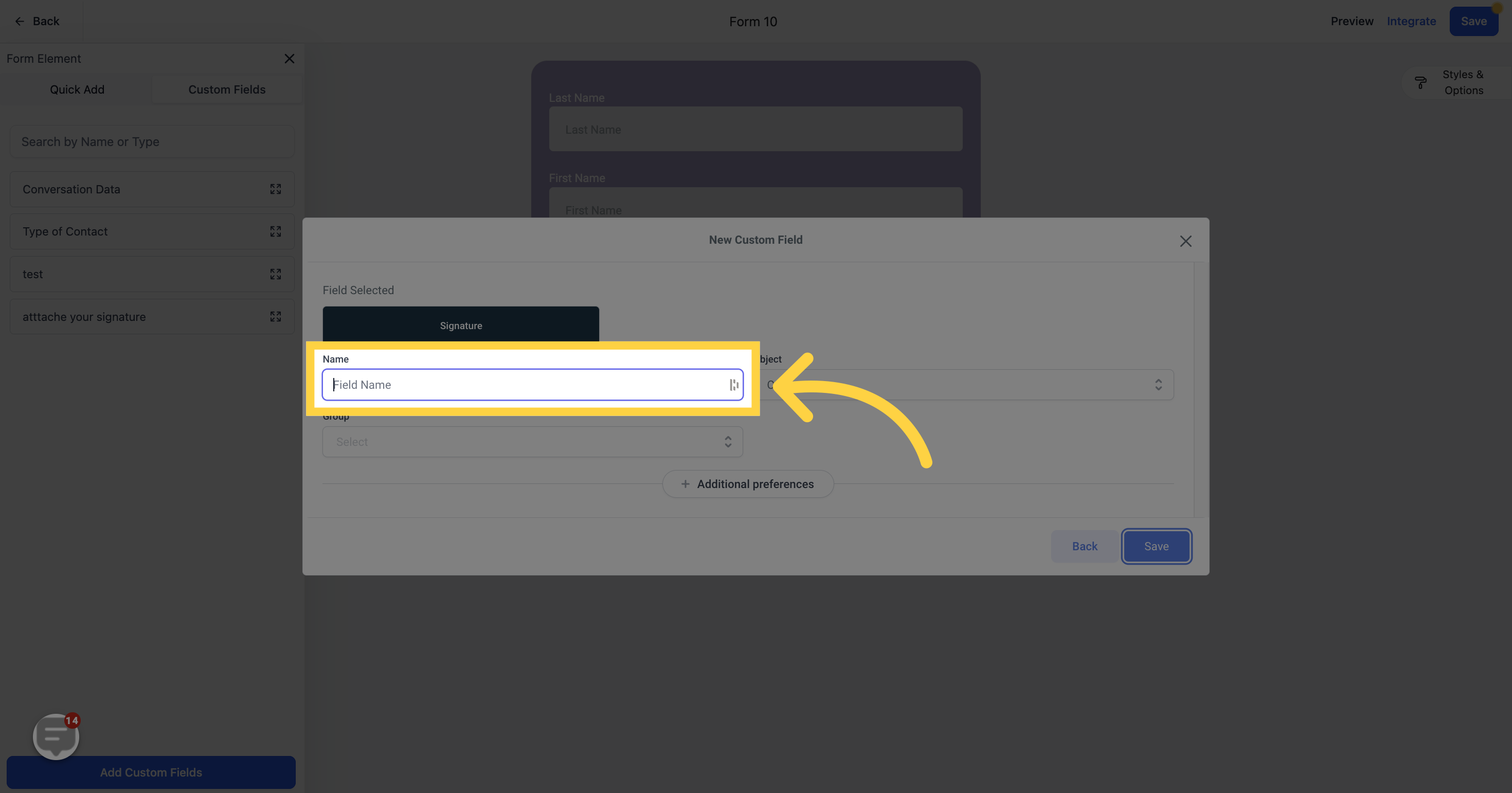1512x793 pixels.
Task: Click the close icon on Form Element panel
Action: pyautogui.click(x=289, y=58)
